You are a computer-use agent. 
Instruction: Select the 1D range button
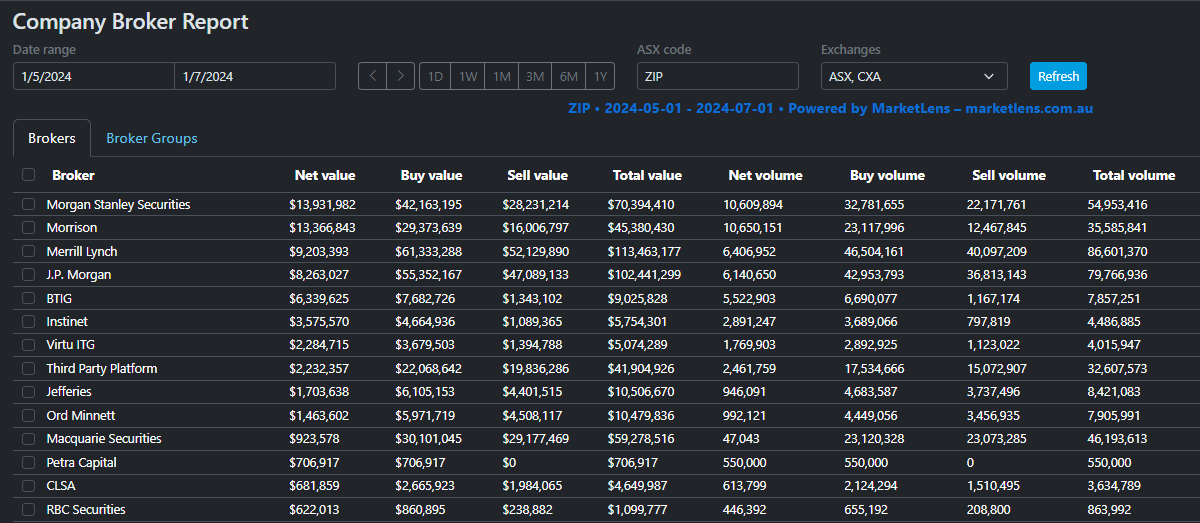click(435, 76)
